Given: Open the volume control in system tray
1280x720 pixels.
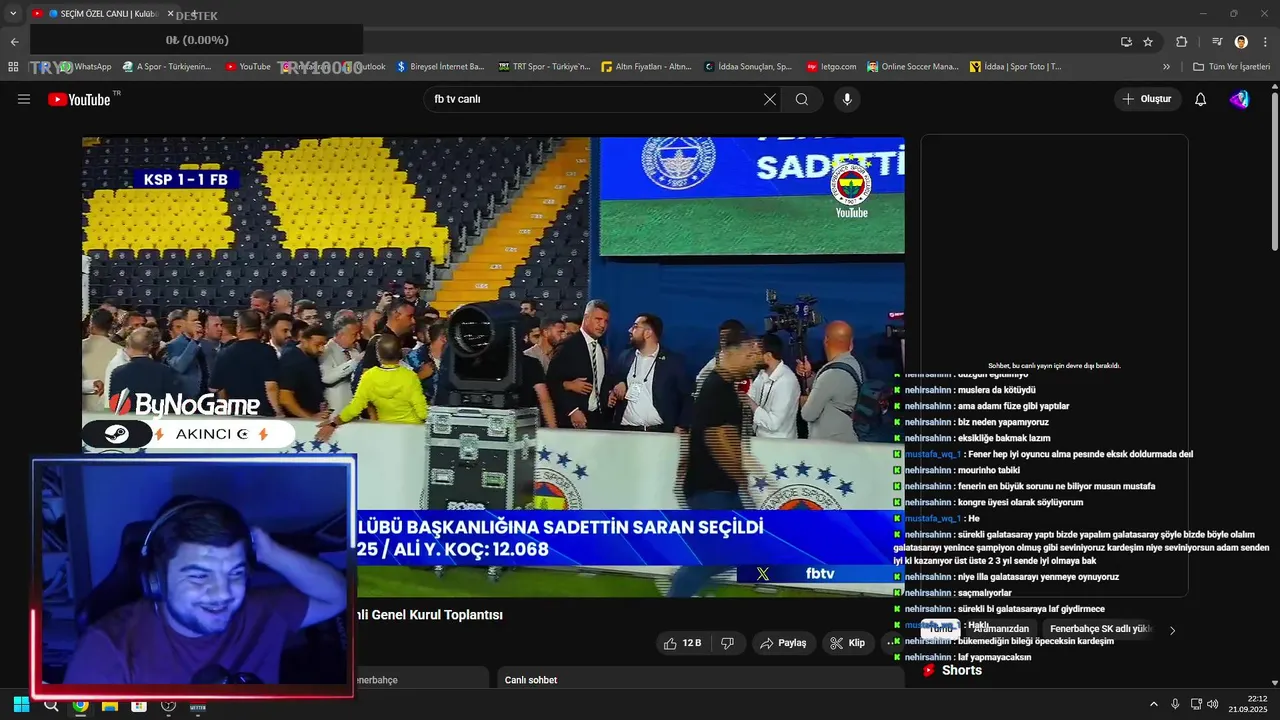Looking at the screenshot, I should 1212,705.
